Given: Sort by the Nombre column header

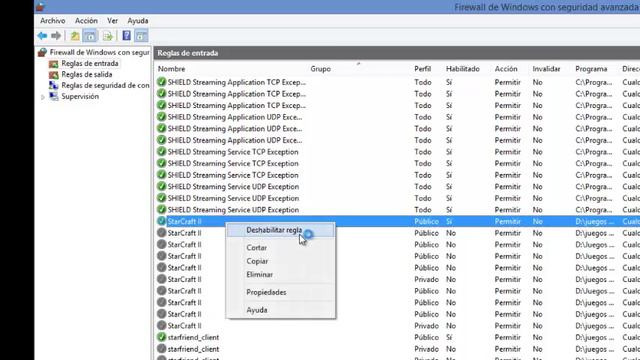Looking at the screenshot, I should [x=171, y=69].
